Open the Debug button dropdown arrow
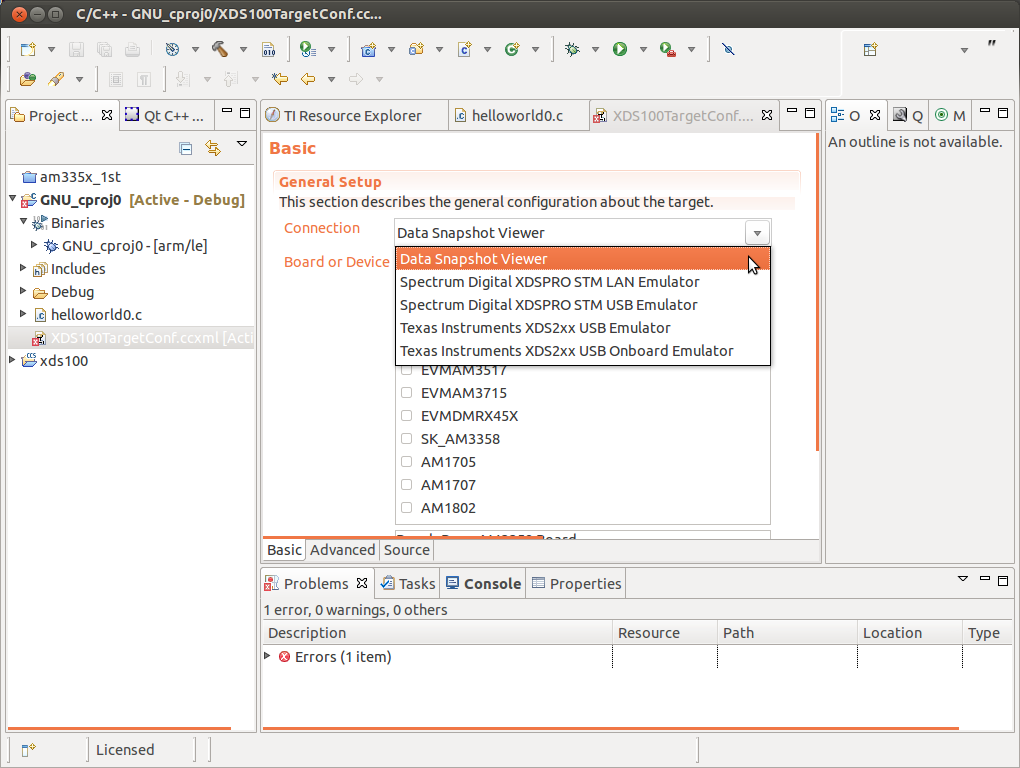Viewport: 1020px width, 768px height. pyautogui.click(x=595, y=49)
